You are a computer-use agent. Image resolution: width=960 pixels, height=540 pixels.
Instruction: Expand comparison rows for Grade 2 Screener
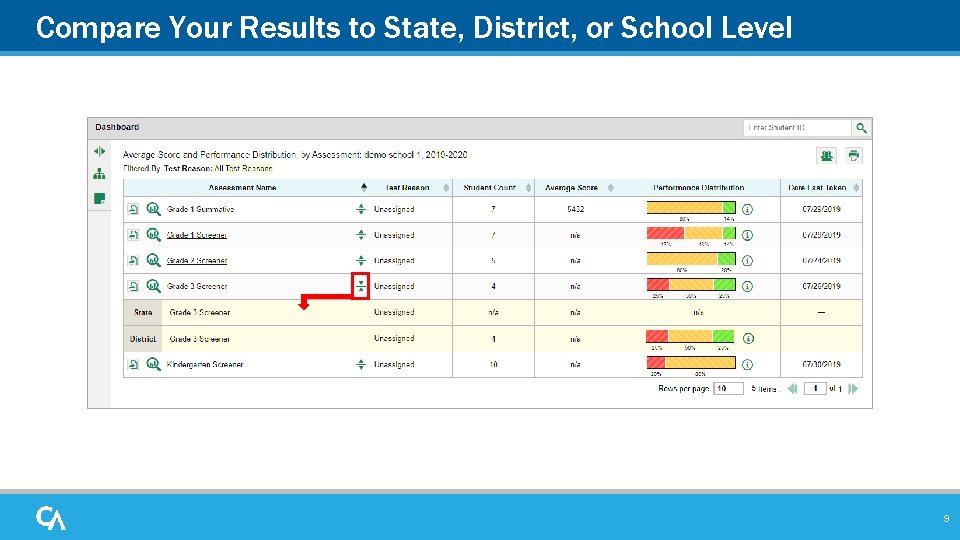[361, 261]
